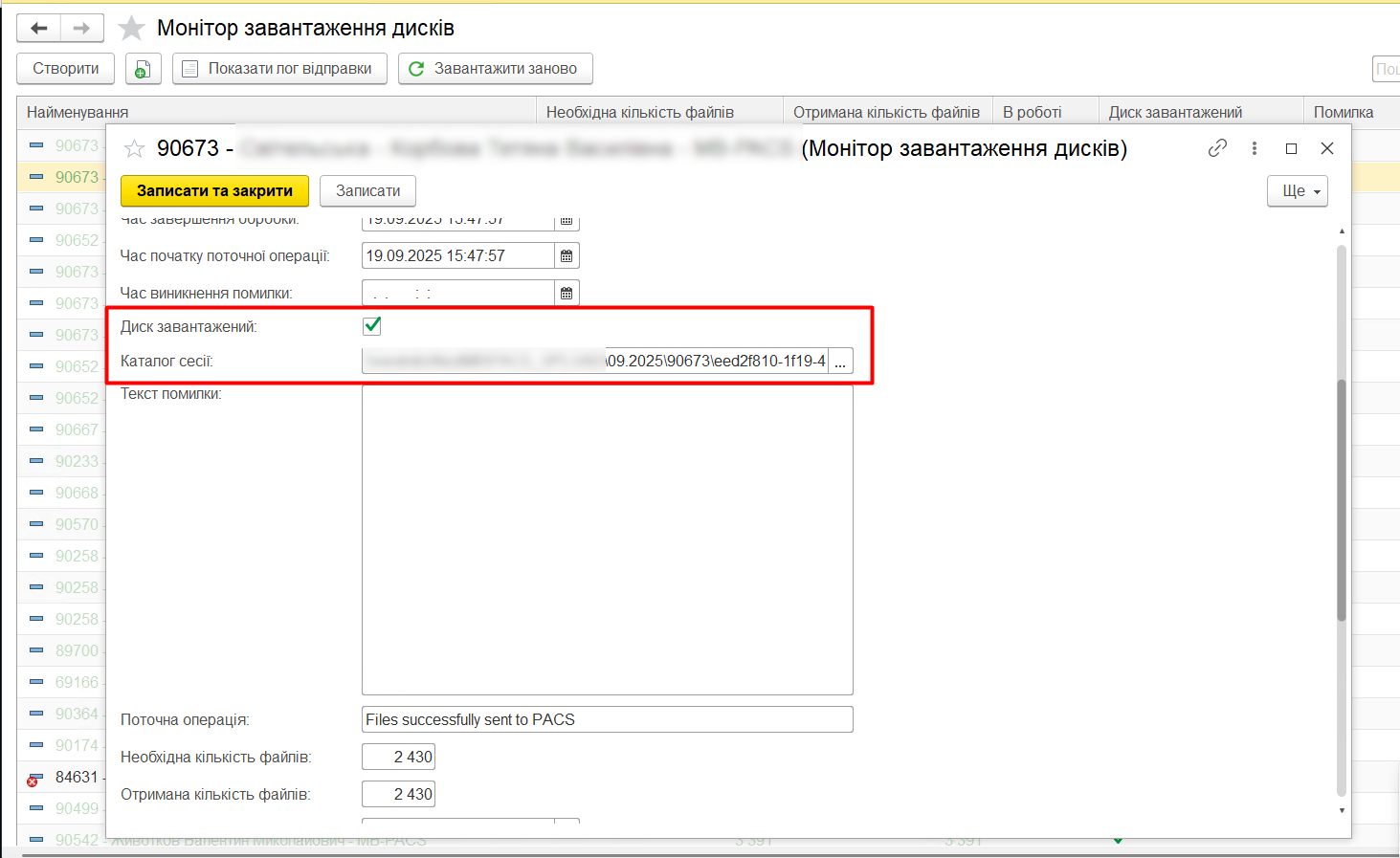Get link to record via chain icon

tap(1217, 148)
